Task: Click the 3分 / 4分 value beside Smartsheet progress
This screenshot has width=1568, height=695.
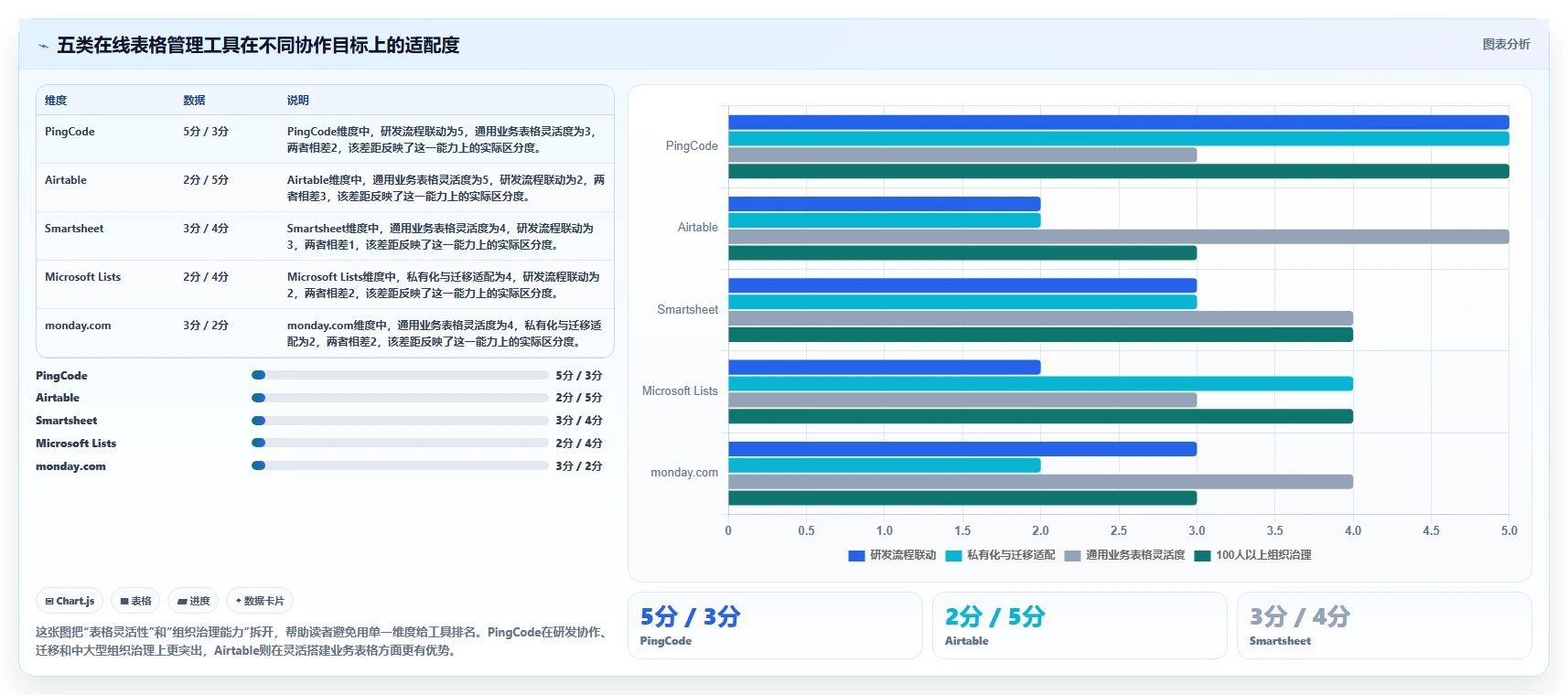Action: pos(579,421)
